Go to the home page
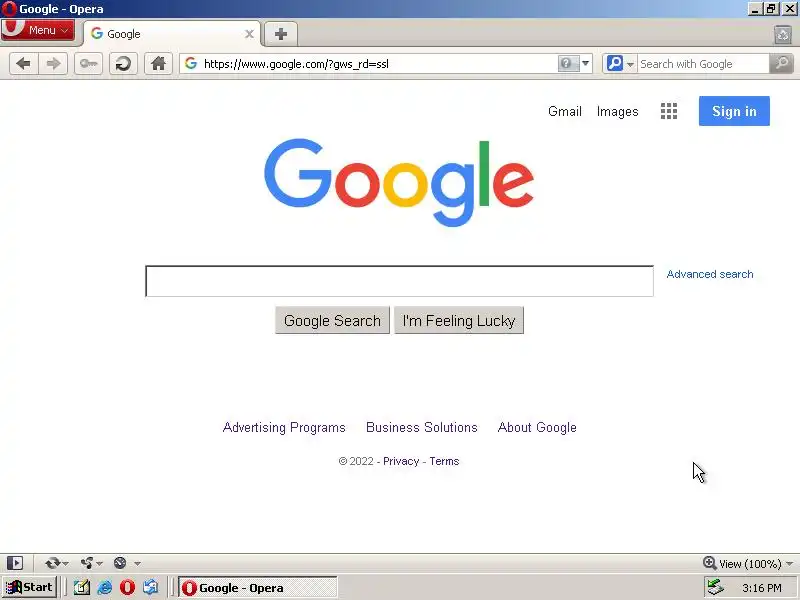 pos(158,64)
